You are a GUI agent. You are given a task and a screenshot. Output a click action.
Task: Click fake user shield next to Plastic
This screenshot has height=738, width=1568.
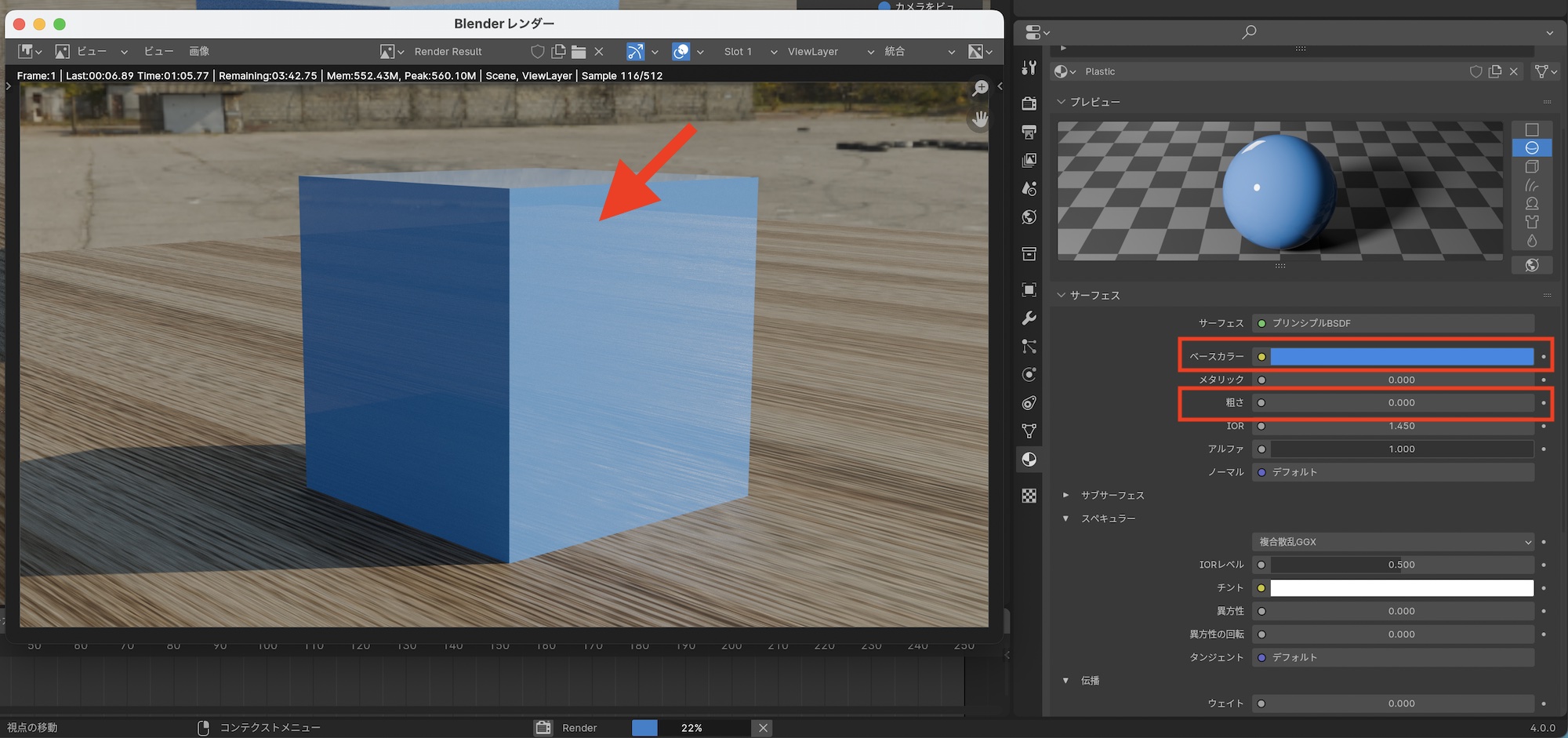click(x=1475, y=71)
